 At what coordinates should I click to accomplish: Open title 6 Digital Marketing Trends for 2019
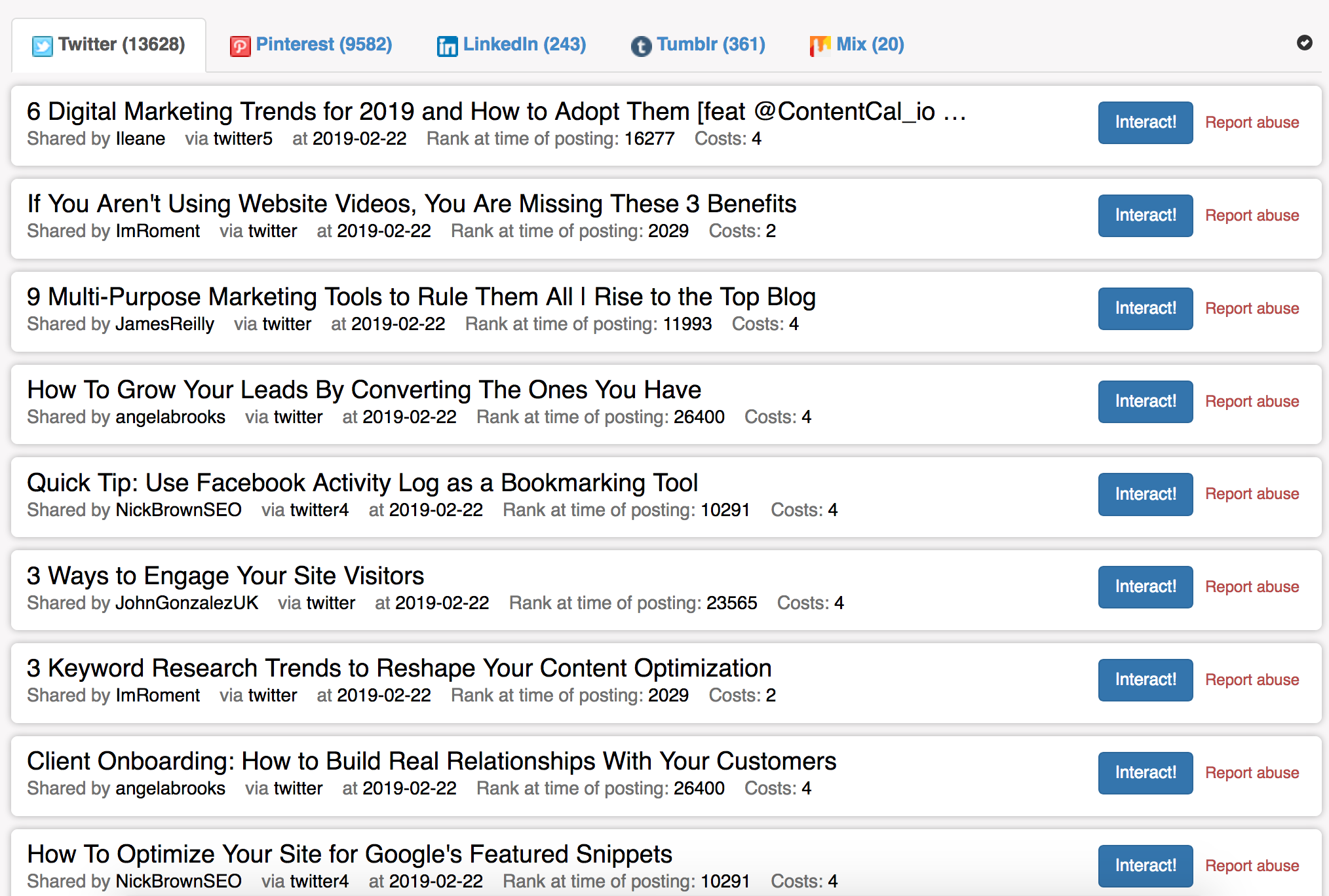tap(497, 111)
